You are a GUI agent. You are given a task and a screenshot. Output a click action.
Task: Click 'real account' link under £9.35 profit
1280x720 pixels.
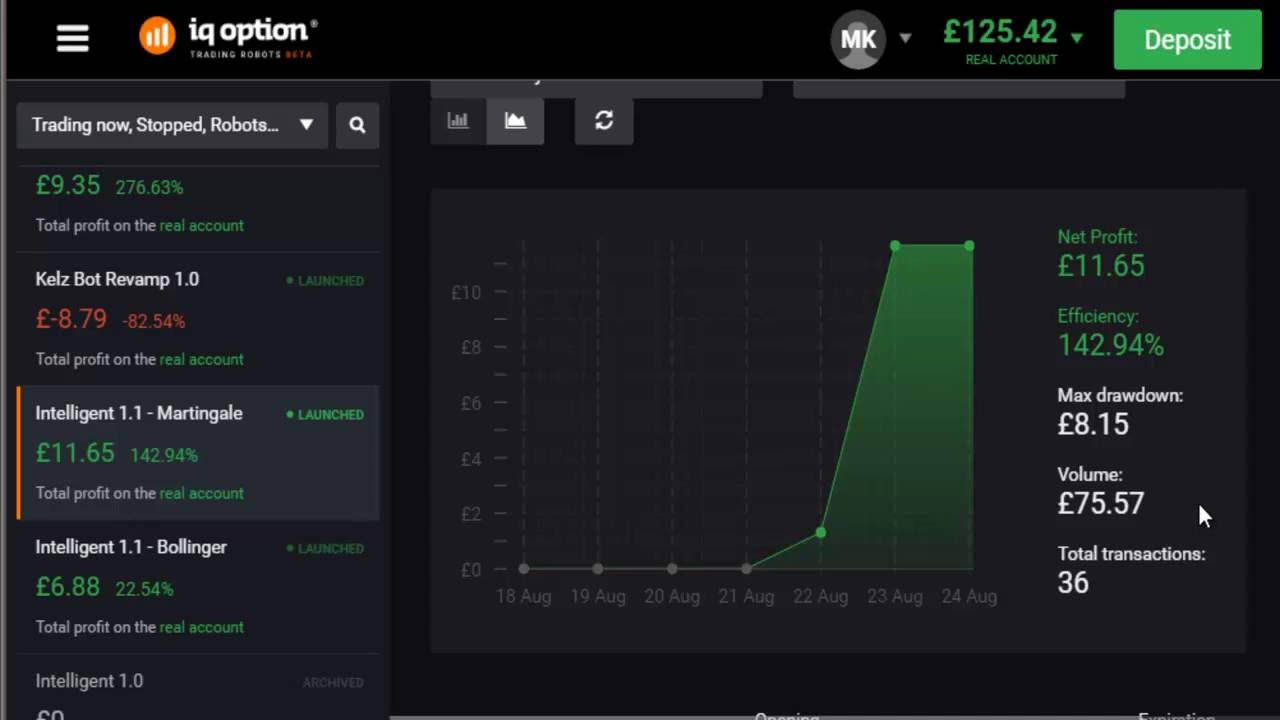point(201,225)
